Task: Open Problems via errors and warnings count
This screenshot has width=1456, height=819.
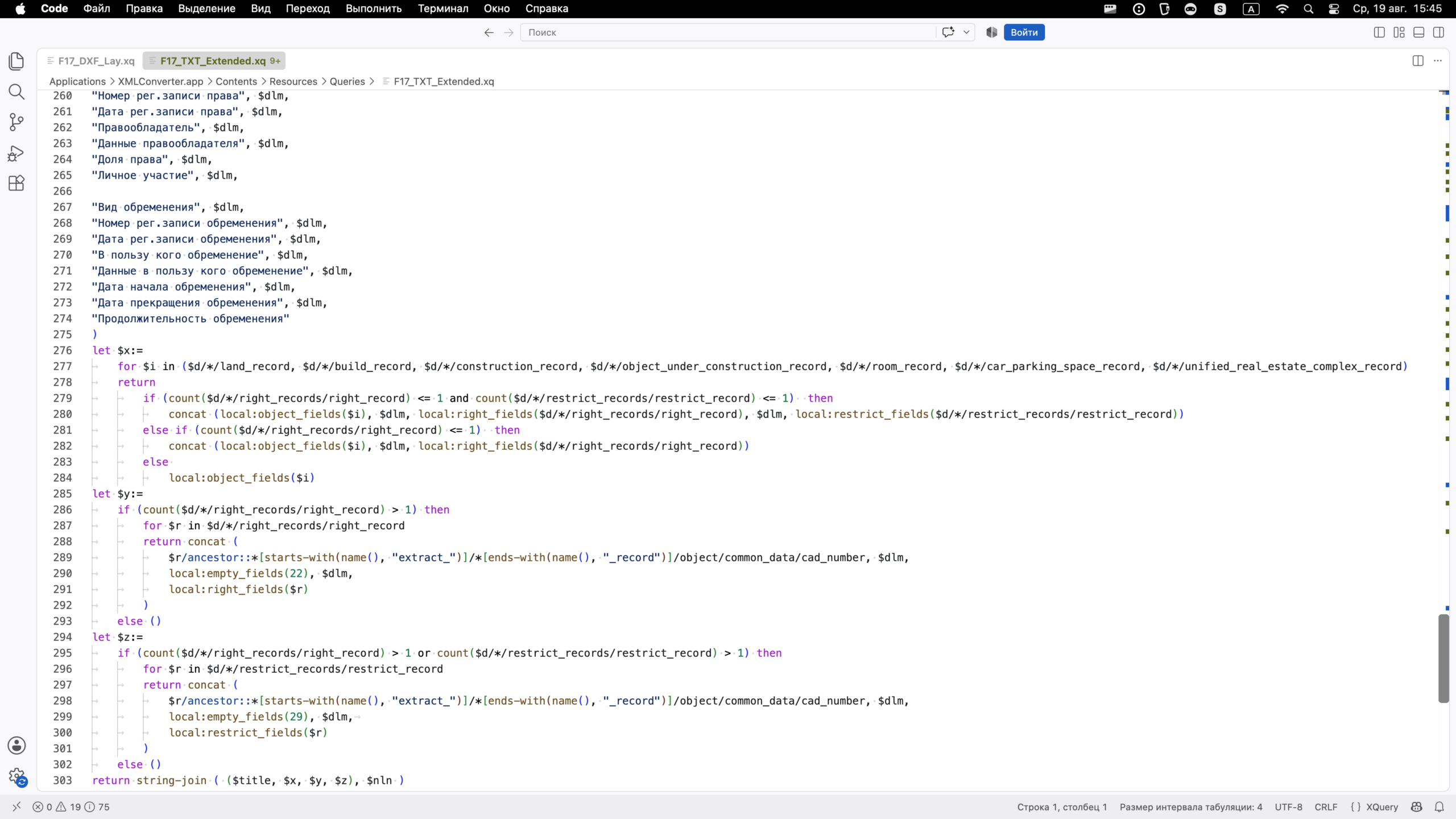Action: pos(71,806)
